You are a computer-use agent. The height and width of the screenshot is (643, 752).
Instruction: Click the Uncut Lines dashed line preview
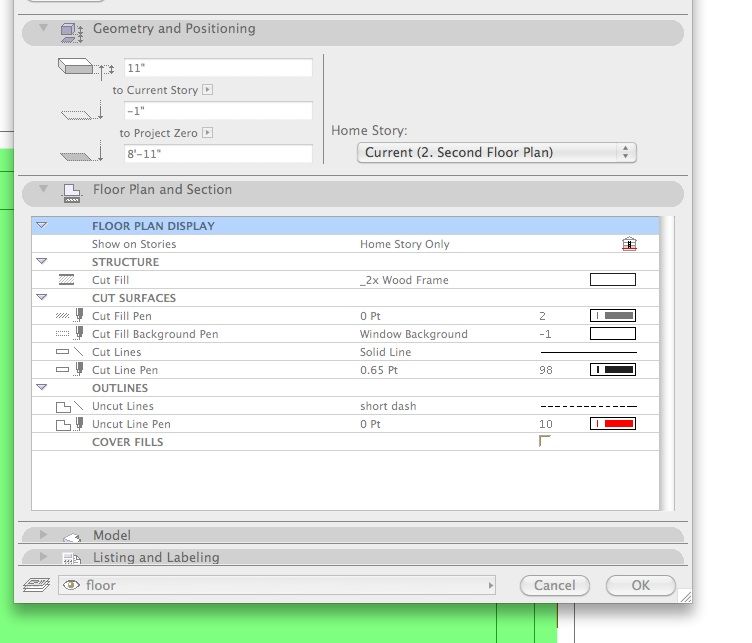589,406
